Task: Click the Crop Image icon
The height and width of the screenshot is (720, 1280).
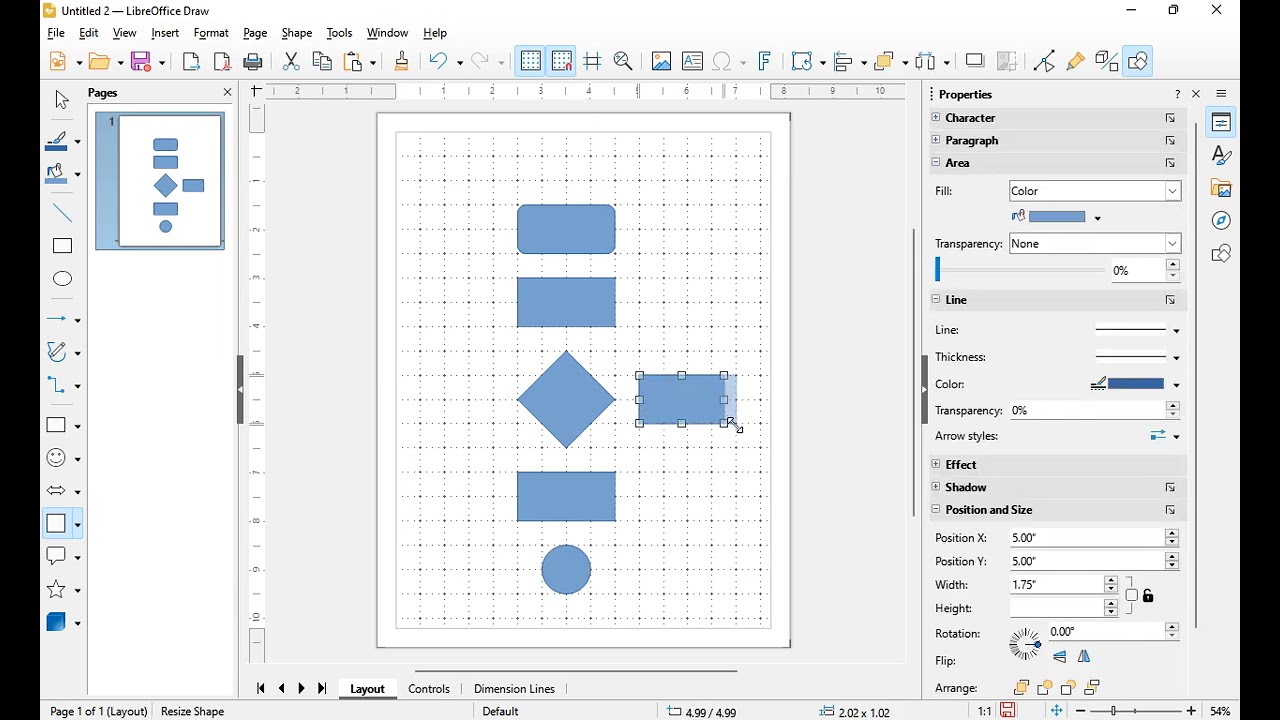Action: coord(1007,62)
